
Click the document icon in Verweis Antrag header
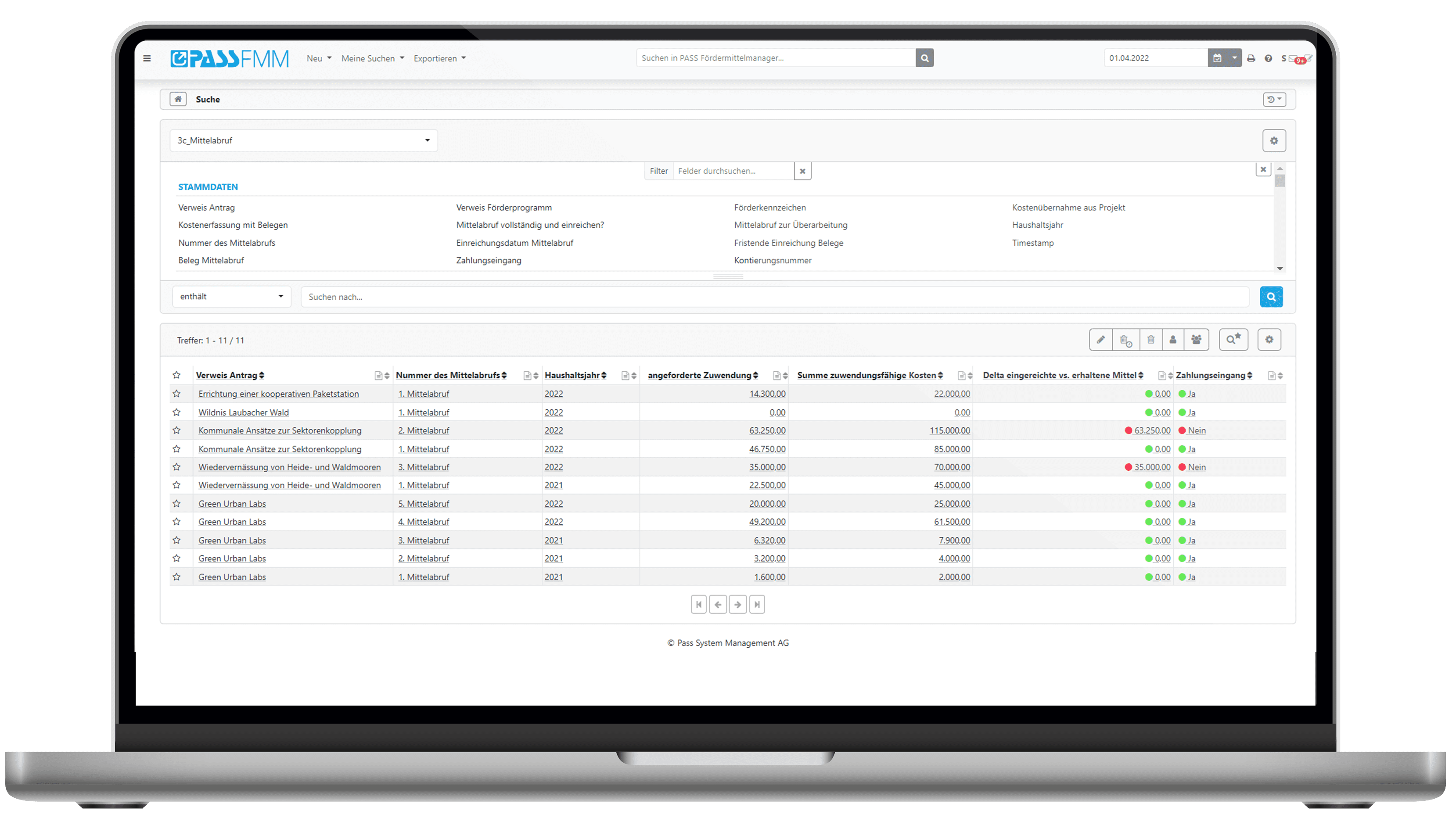pyautogui.click(x=378, y=376)
